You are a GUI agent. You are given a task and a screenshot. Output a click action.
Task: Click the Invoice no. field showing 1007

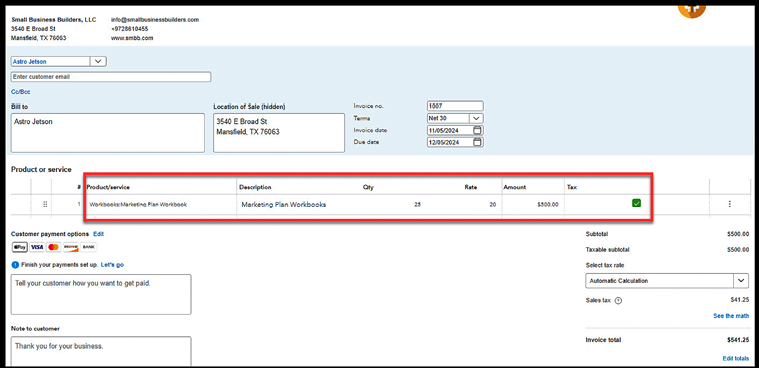point(455,106)
